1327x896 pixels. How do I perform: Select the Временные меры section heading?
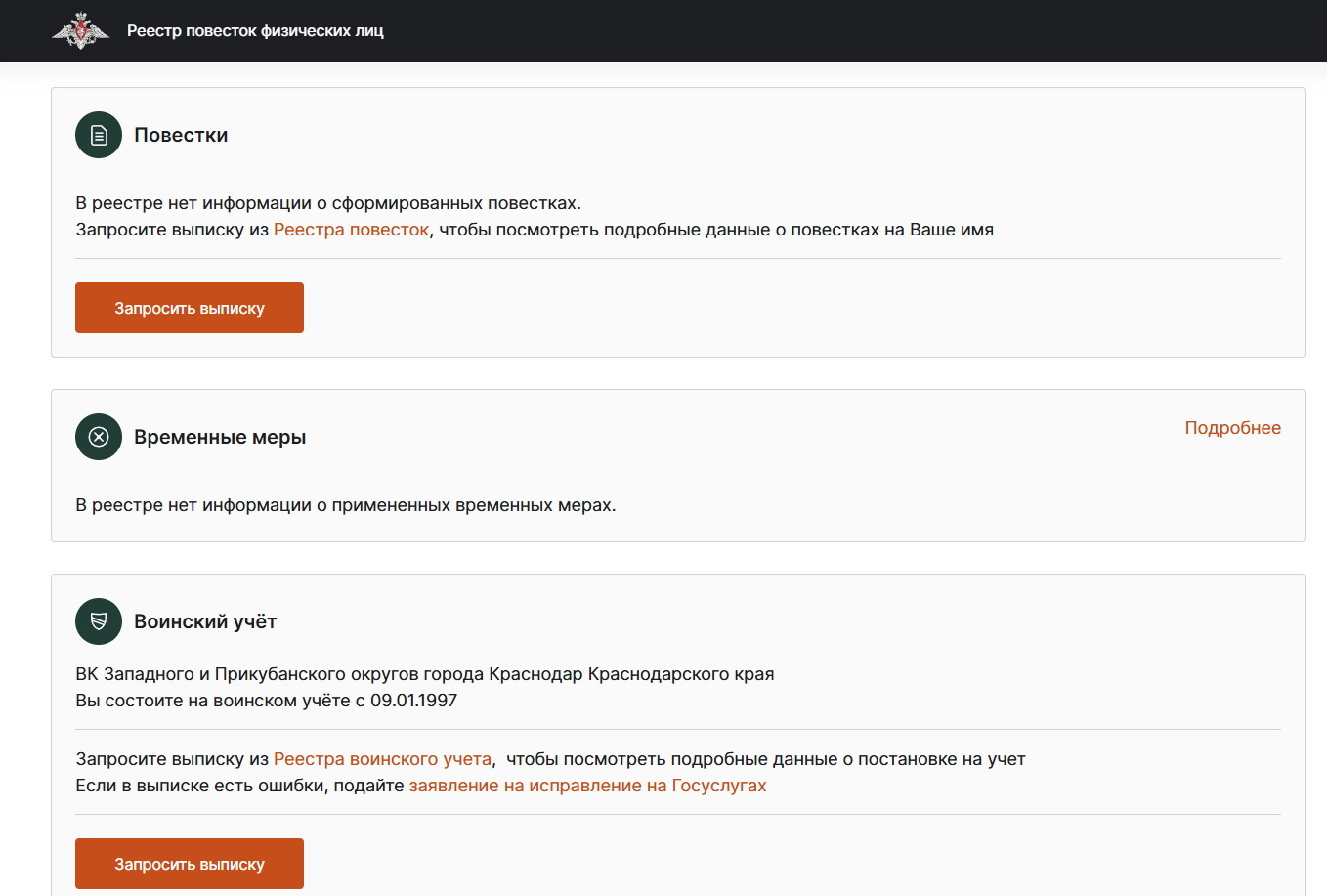tap(220, 437)
